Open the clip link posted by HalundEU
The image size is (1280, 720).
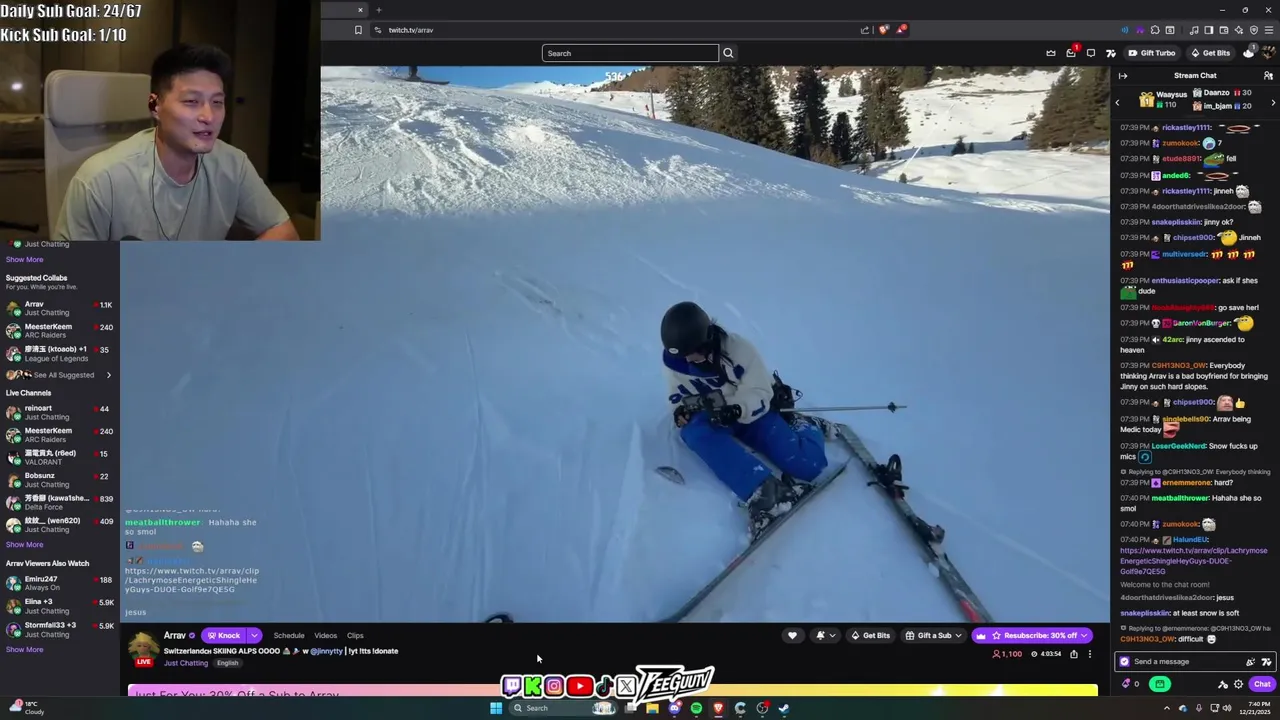point(1193,561)
